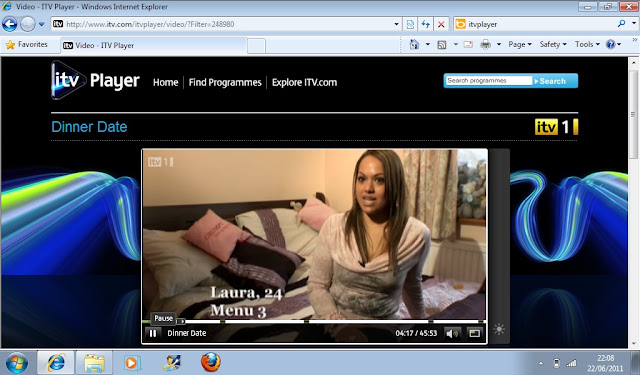Screen dimensions: 640x375
Task: Go to Explore ITV.com nav item
Action: (x=304, y=82)
